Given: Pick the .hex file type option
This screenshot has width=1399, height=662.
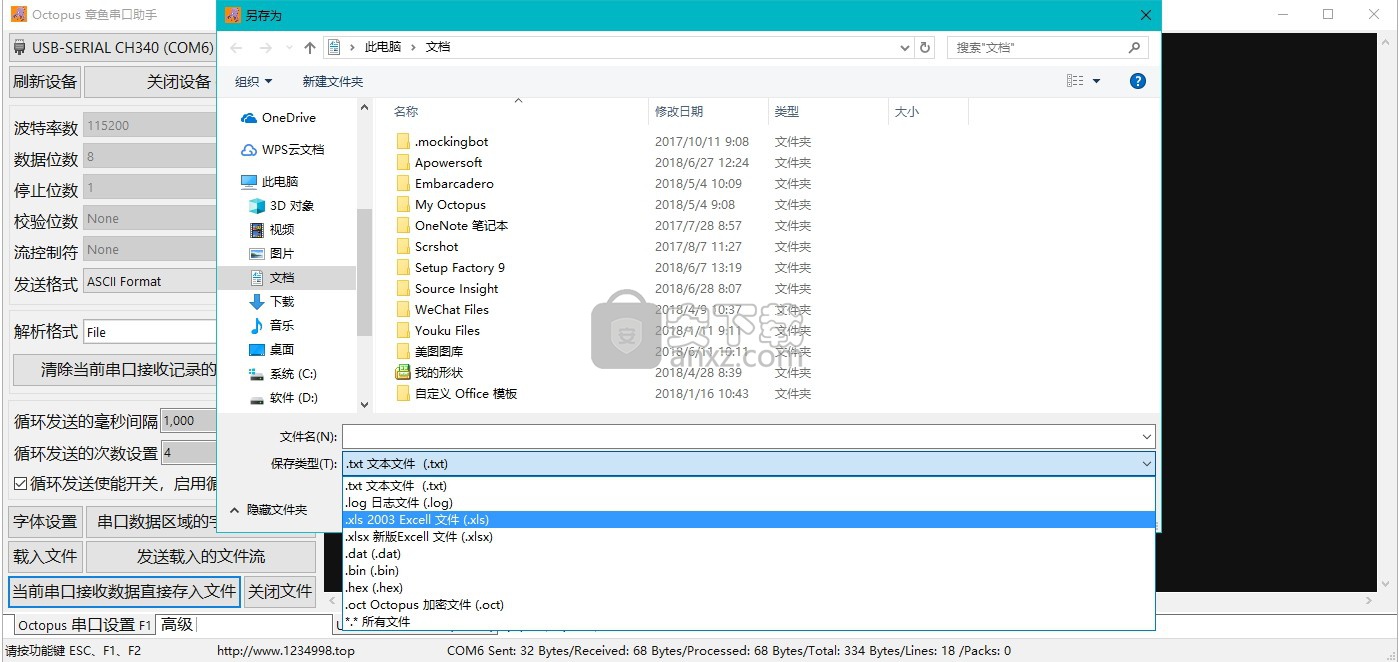Looking at the screenshot, I should point(749,588).
